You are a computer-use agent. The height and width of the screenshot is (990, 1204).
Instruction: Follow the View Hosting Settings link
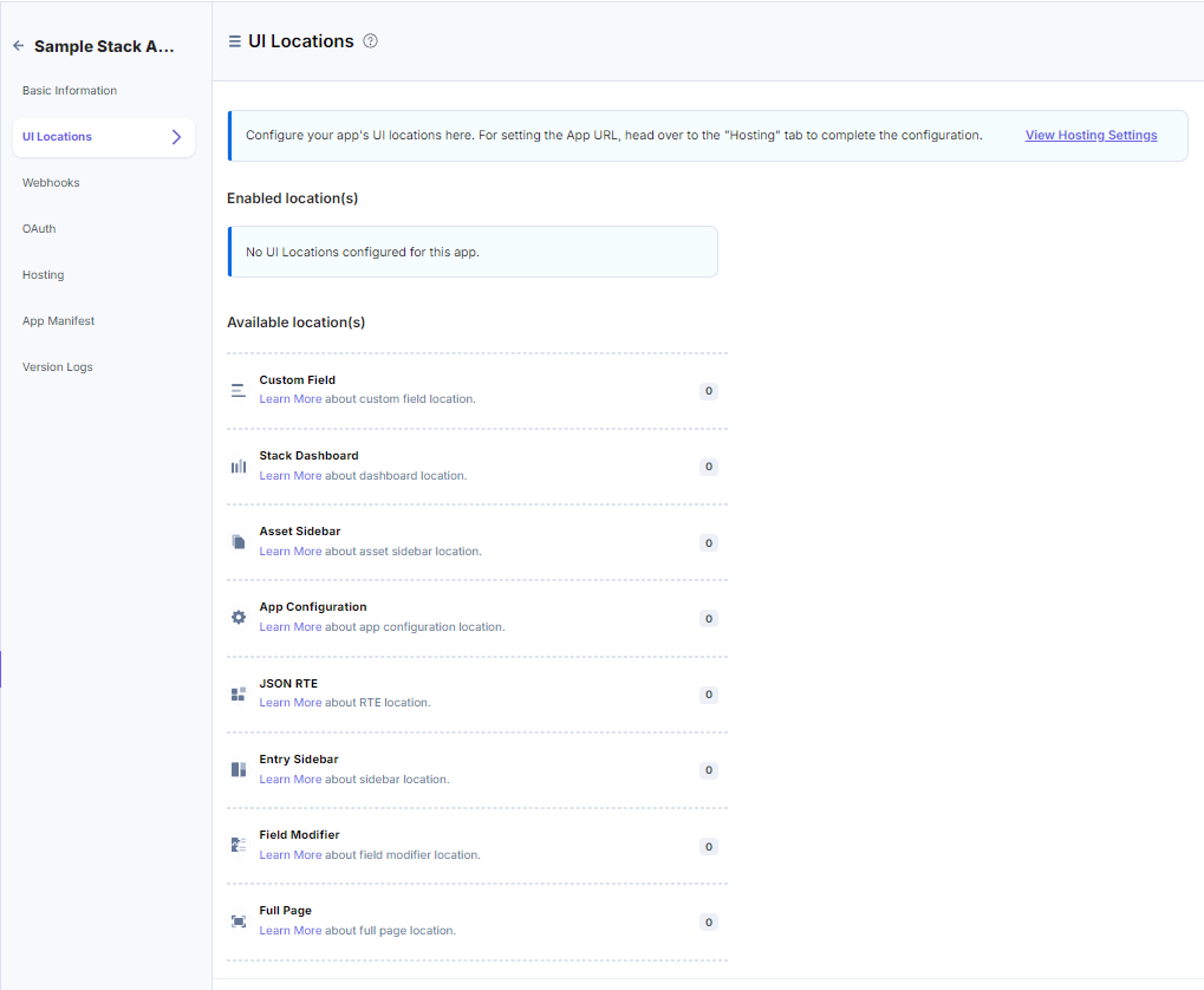1091,135
